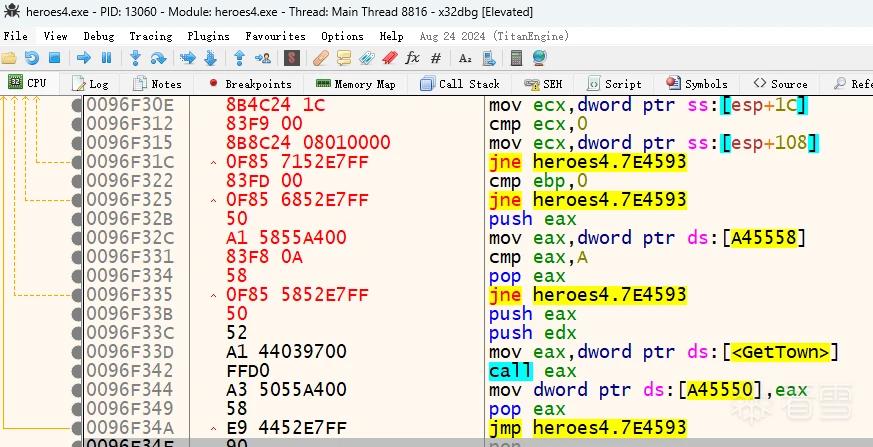
Task: Open the Plugins menu
Action: 208,36
